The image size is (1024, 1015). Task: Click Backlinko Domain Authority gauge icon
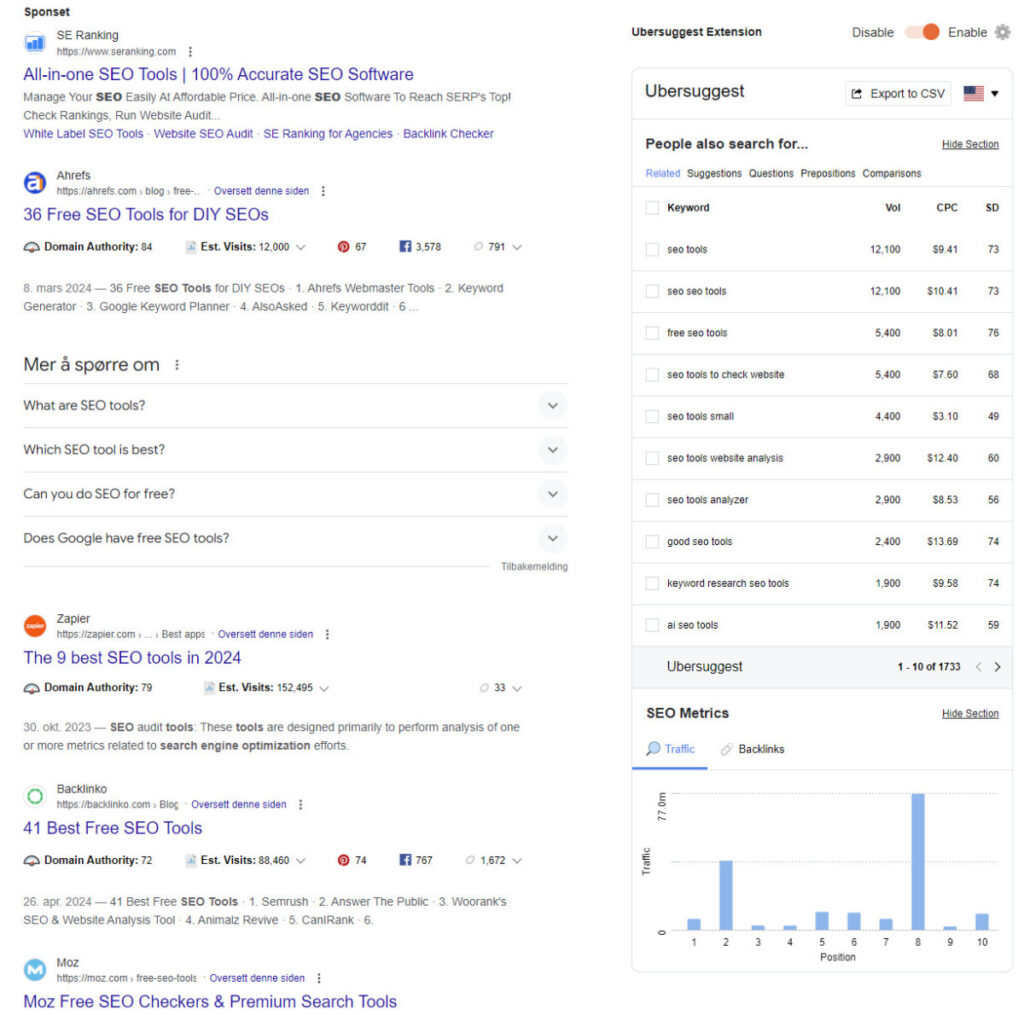click(x=31, y=862)
